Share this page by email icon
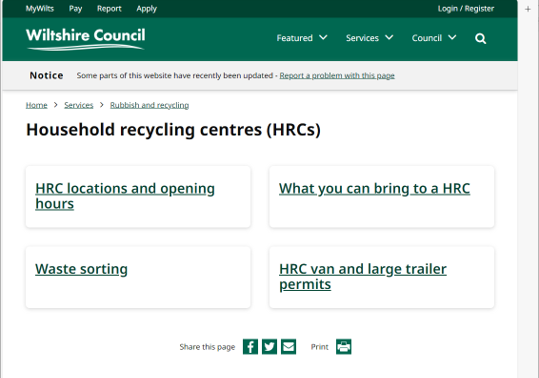Image resolution: width=539 pixels, height=378 pixels. (x=288, y=346)
